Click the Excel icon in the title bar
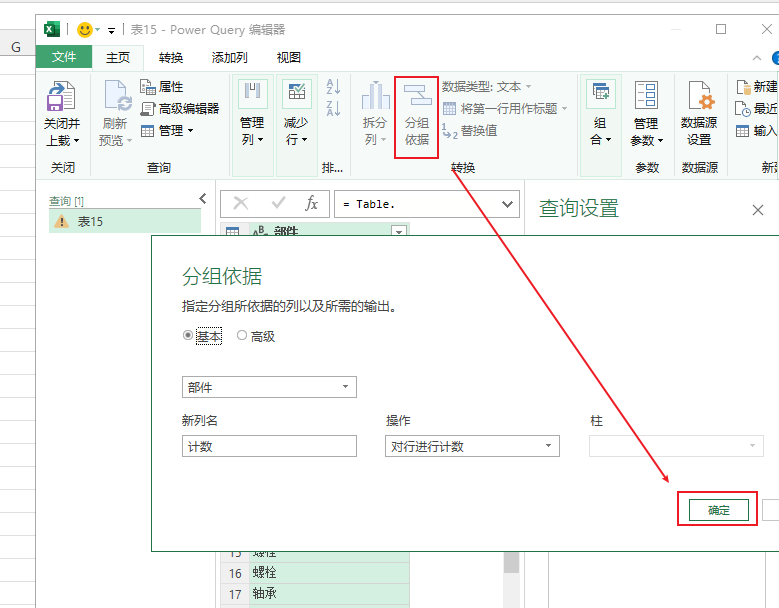Viewport: 779px width, 608px height. [x=52, y=29]
